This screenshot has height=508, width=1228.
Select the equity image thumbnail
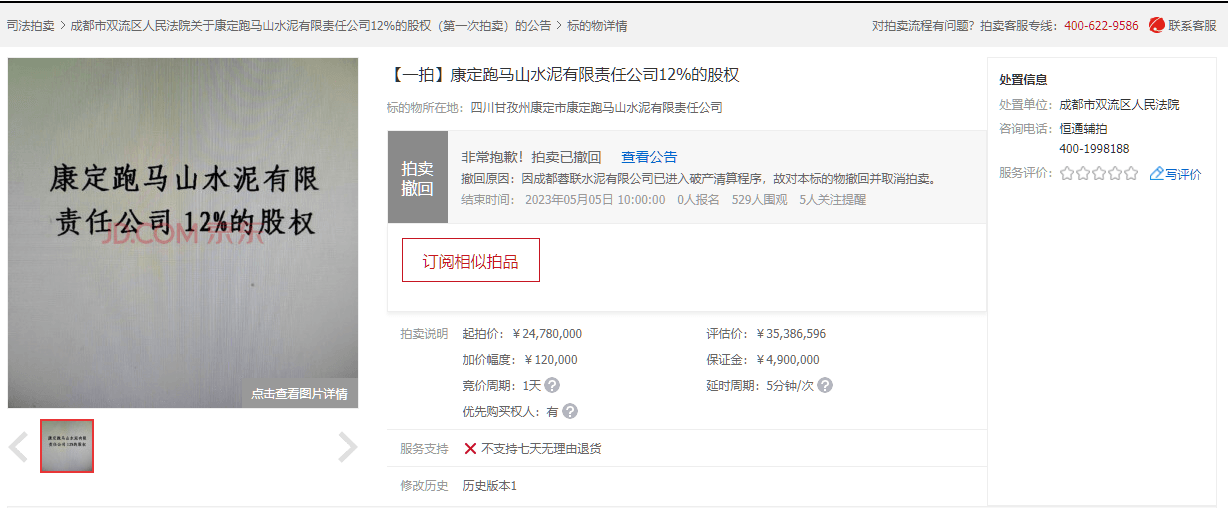(x=67, y=446)
